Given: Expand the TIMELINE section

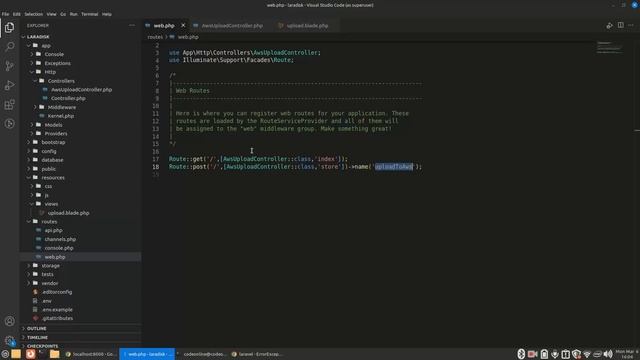Looking at the screenshot, I should pyautogui.click(x=37, y=338).
